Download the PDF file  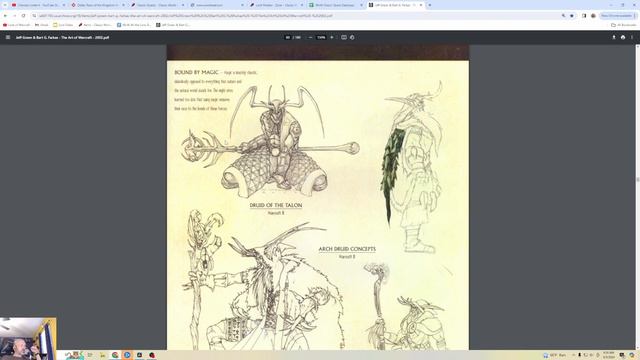tap(613, 37)
